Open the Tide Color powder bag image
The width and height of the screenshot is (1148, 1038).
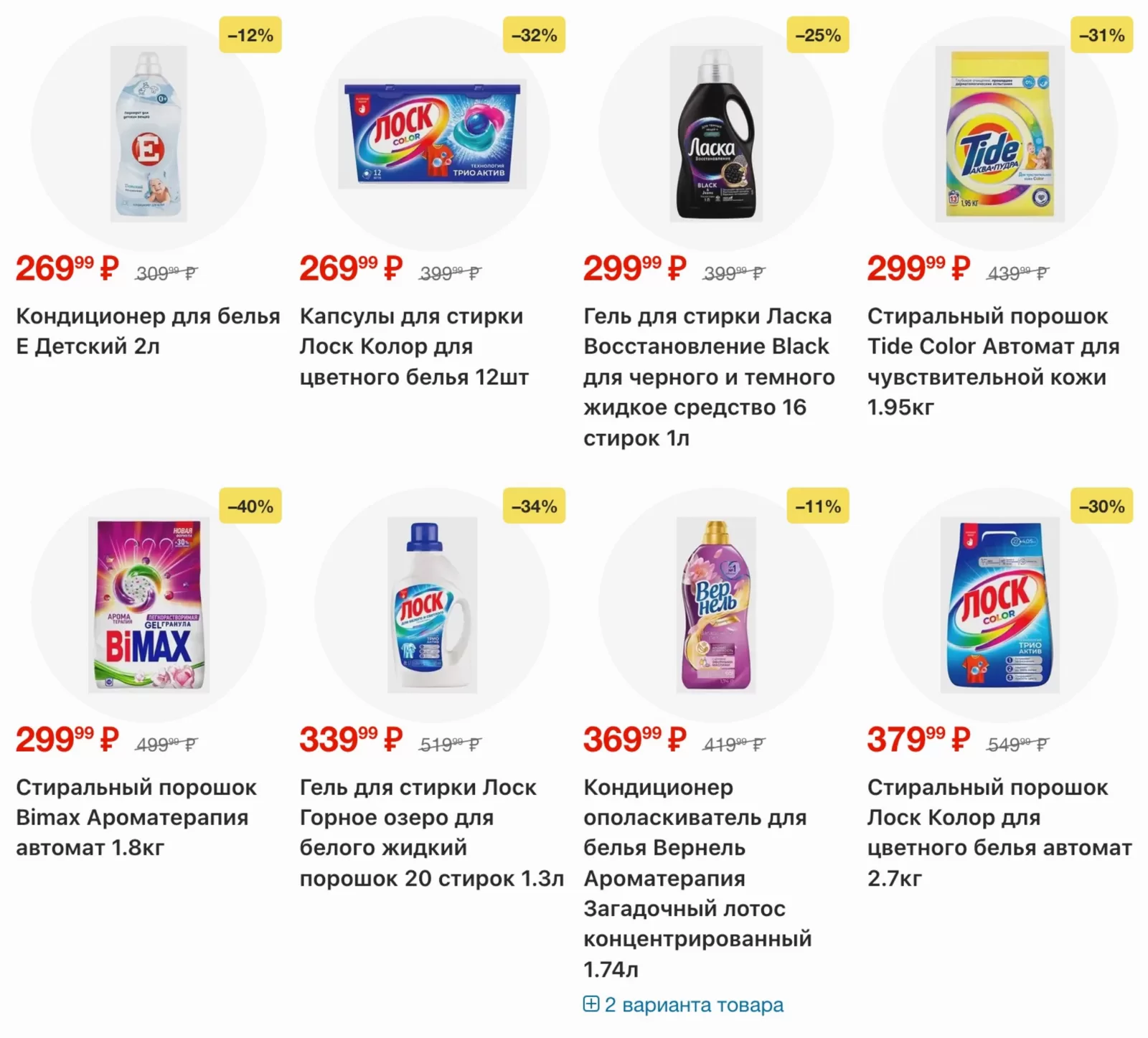(x=1000, y=134)
